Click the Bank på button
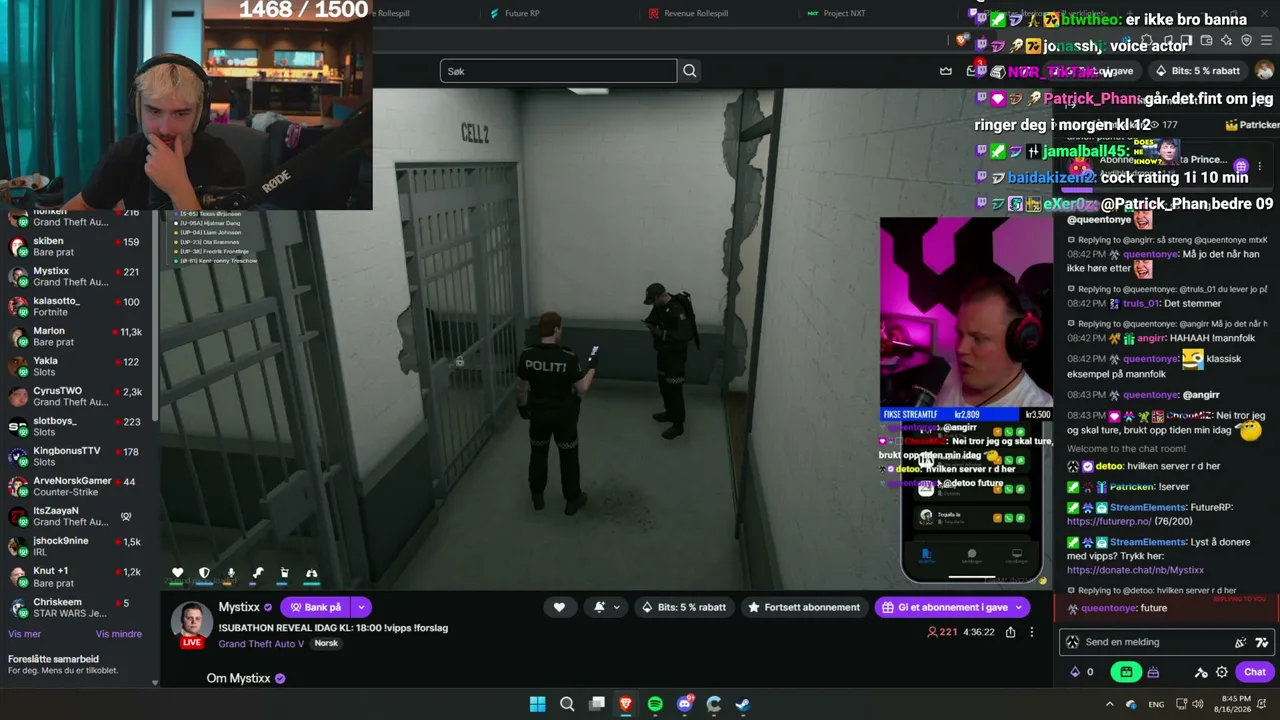The width and height of the screenshot is (1280, 720). pyautogui.click(x=315, y=607)
